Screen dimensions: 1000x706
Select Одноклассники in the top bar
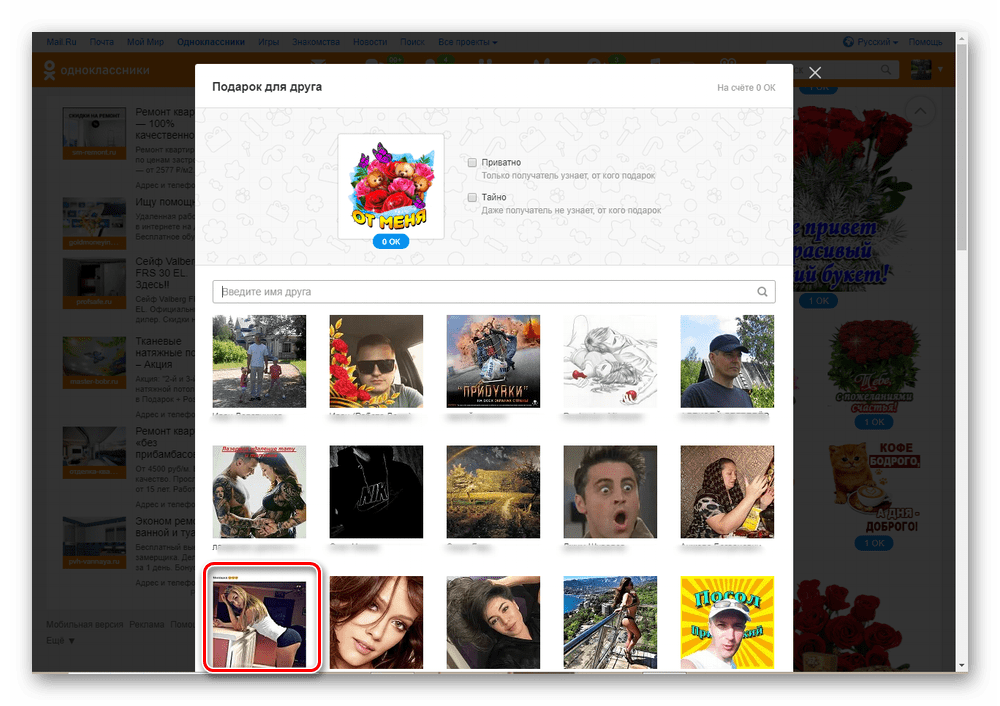[x=210, y=41]
